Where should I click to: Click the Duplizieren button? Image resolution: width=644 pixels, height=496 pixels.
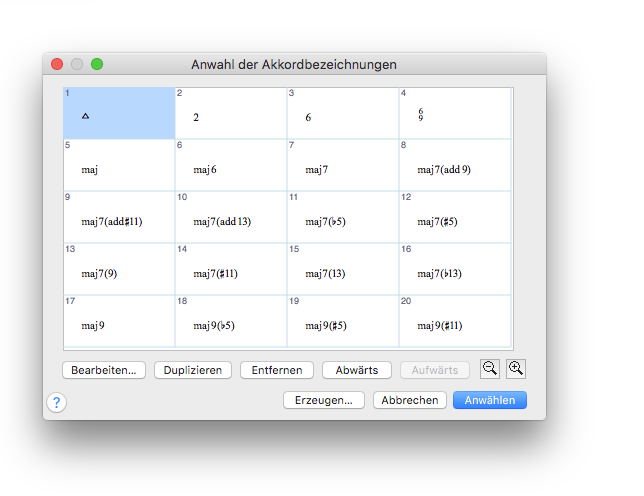pos(193,370)
